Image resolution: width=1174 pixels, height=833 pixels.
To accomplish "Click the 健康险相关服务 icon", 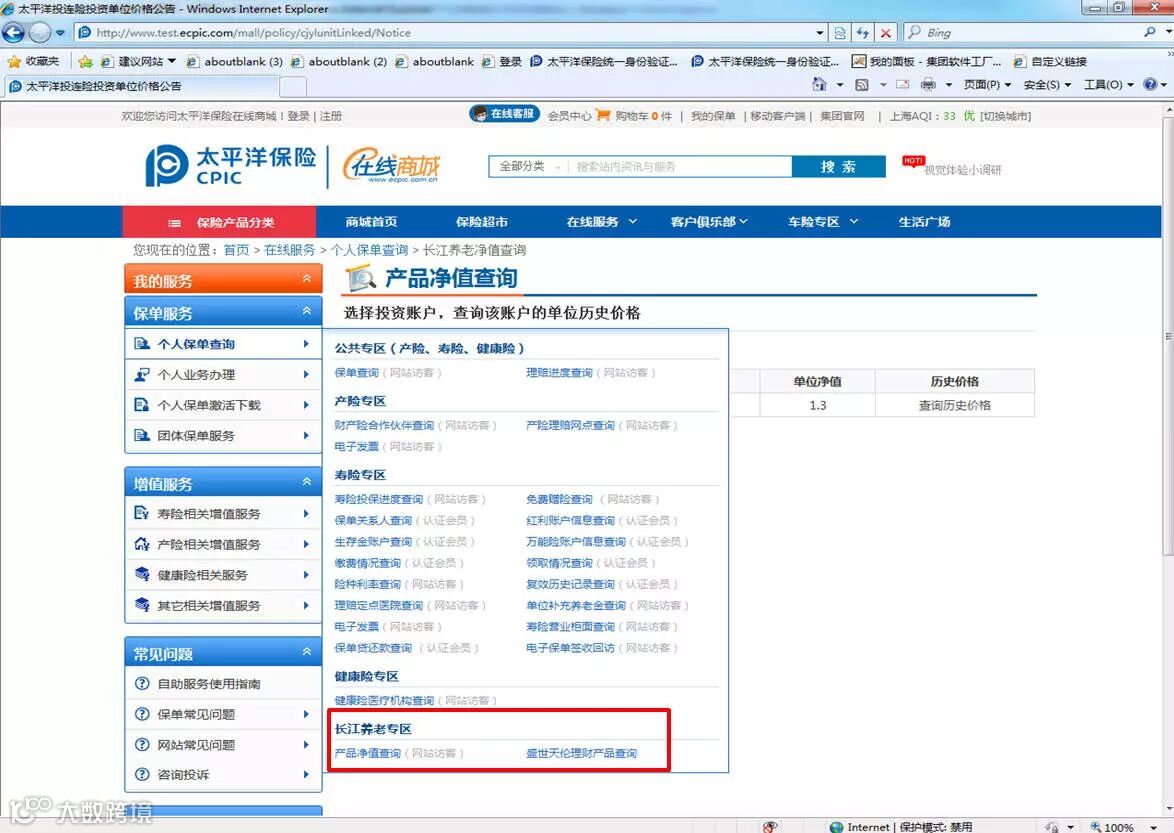I will pos(142,575).
